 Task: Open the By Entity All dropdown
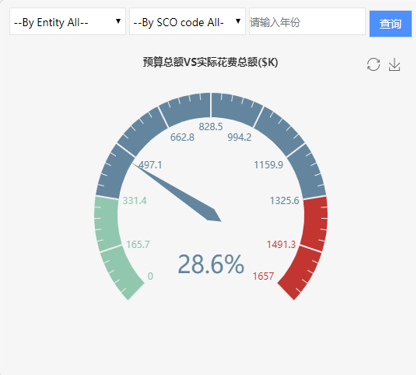[67, 22]
